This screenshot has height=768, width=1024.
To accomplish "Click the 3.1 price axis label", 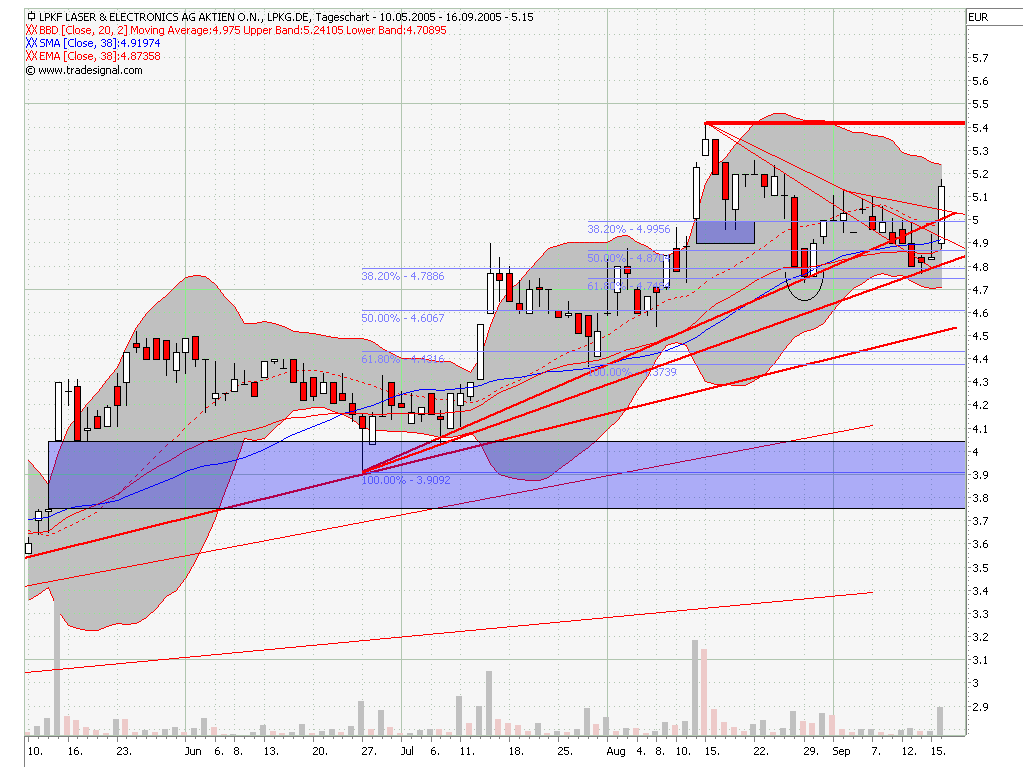I will click(x=980, y=660).
